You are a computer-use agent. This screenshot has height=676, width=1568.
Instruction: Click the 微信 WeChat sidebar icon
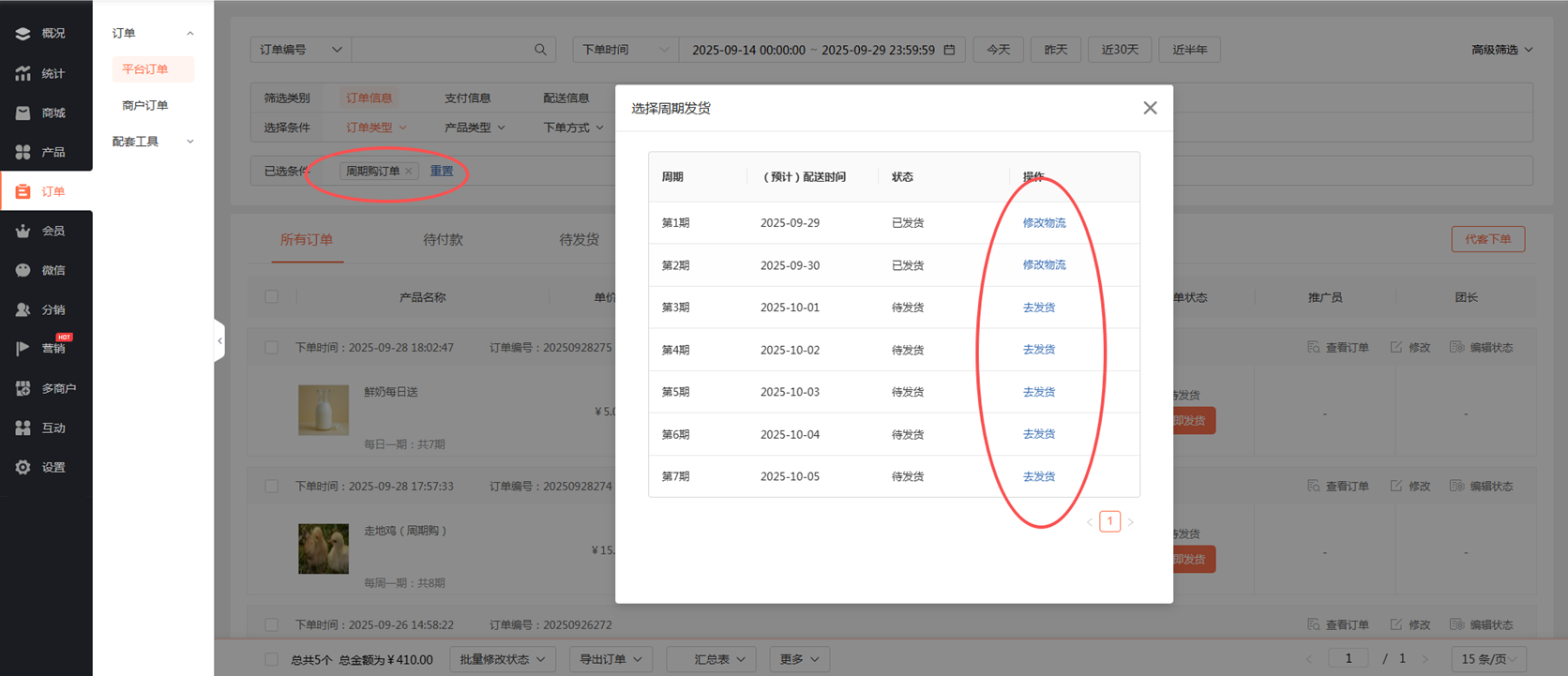click(23, 270)
